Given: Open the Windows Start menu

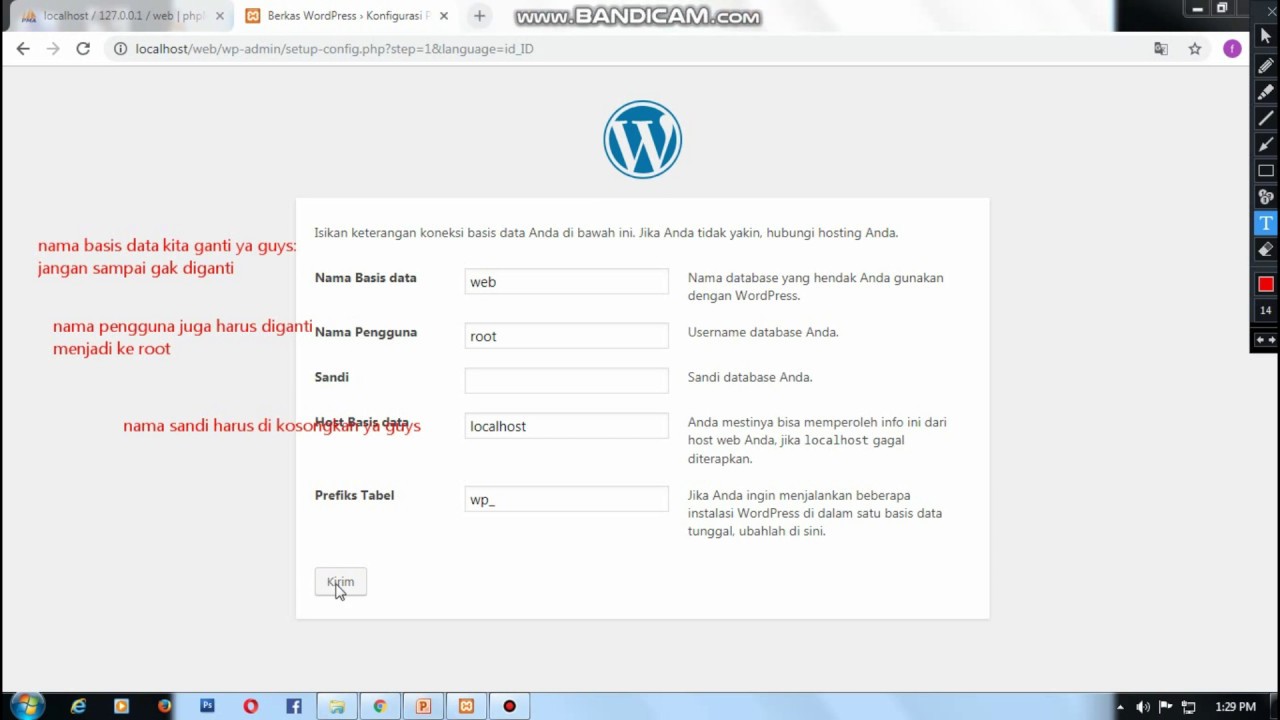Looking at the screenshot, I should tap(27, 706).
